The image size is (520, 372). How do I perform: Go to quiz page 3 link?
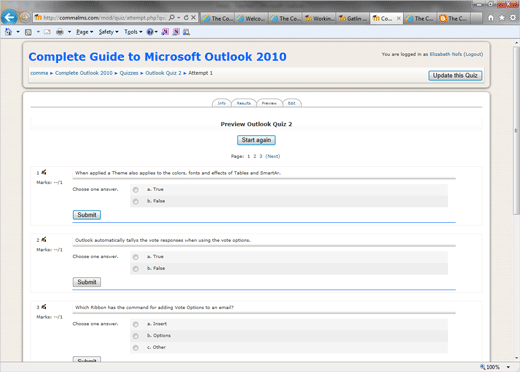pyautogui.click(x=261, y=156)
